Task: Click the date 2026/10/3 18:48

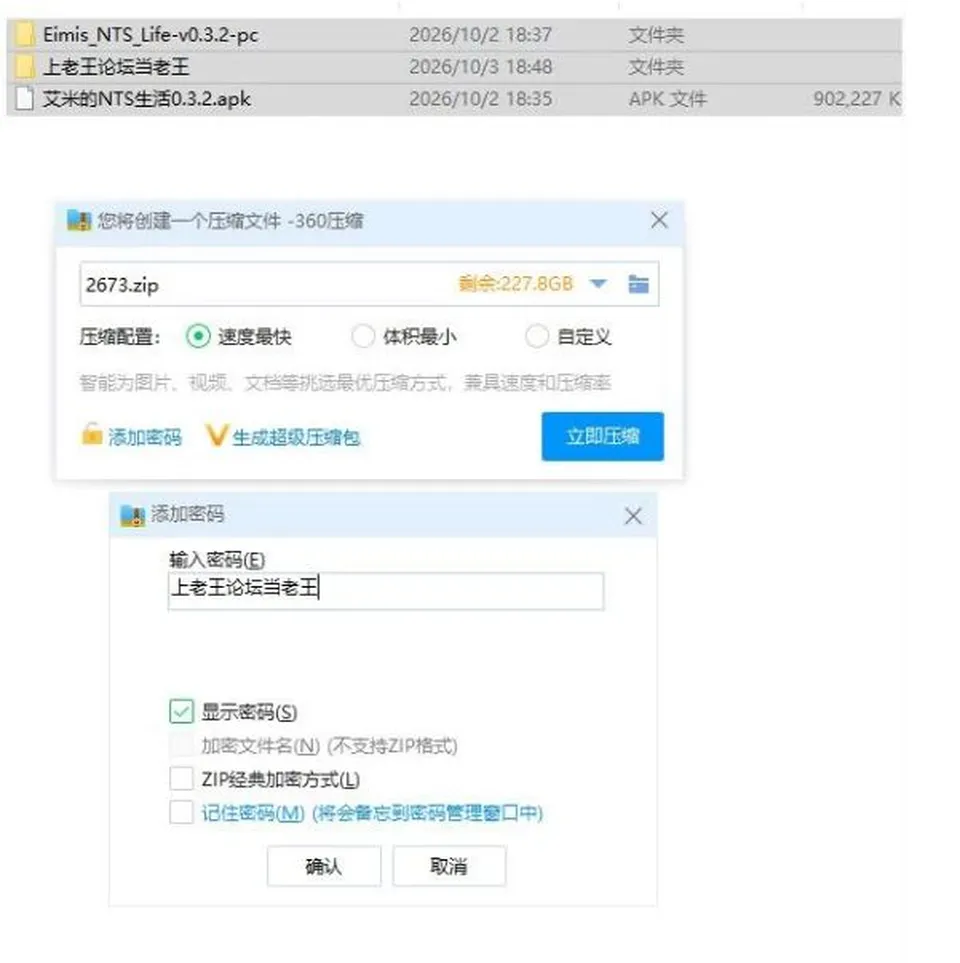Action: (x=480, y=66)
